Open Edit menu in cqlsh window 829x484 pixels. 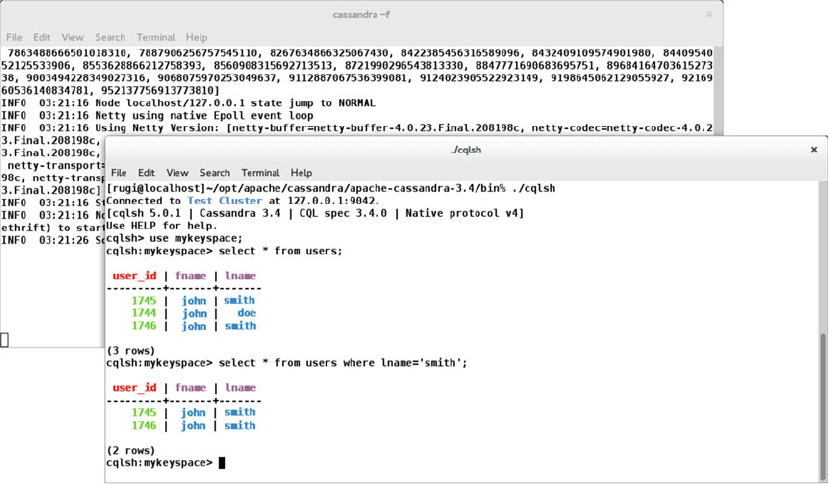click(x=146, y=173)
